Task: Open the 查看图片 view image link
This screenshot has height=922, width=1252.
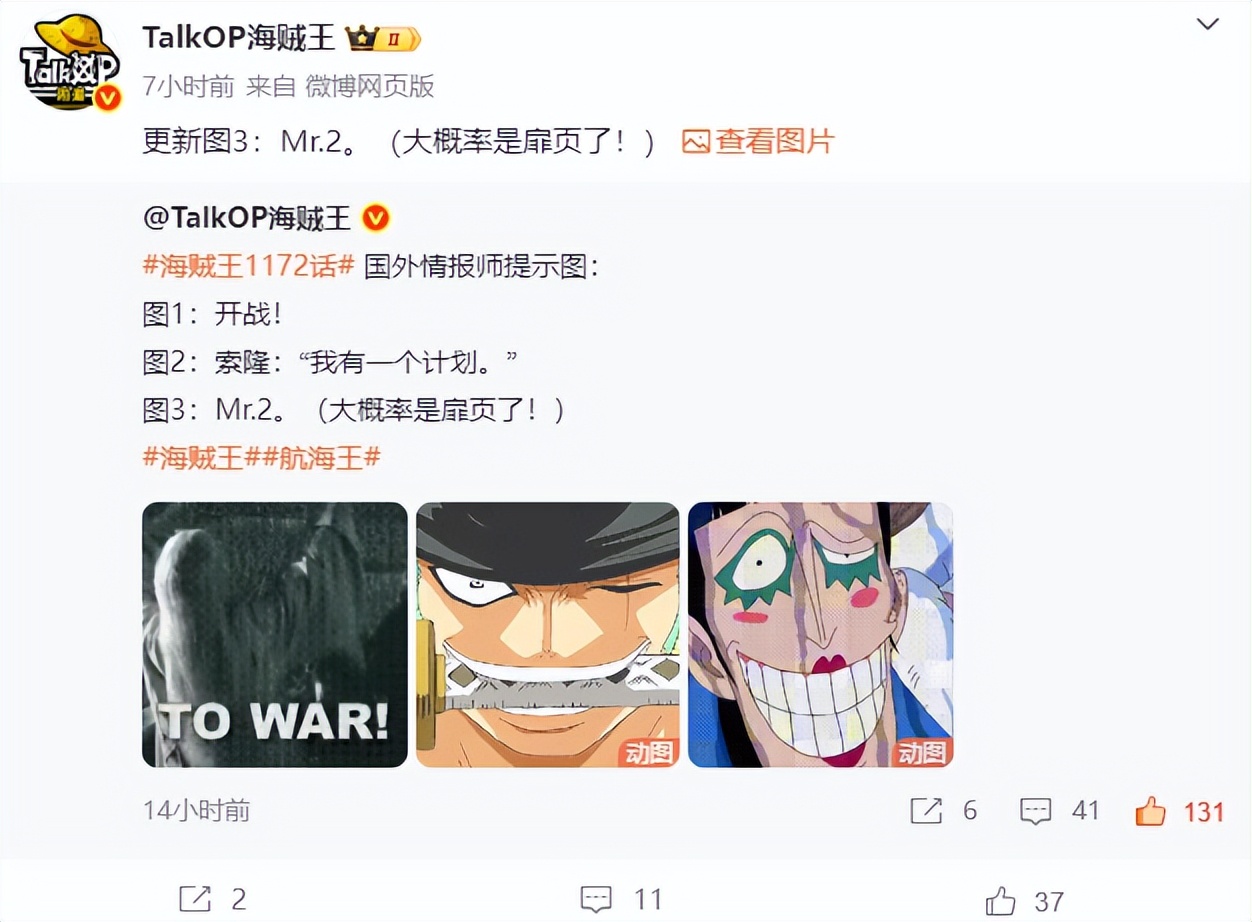Action: click(775, 142)
